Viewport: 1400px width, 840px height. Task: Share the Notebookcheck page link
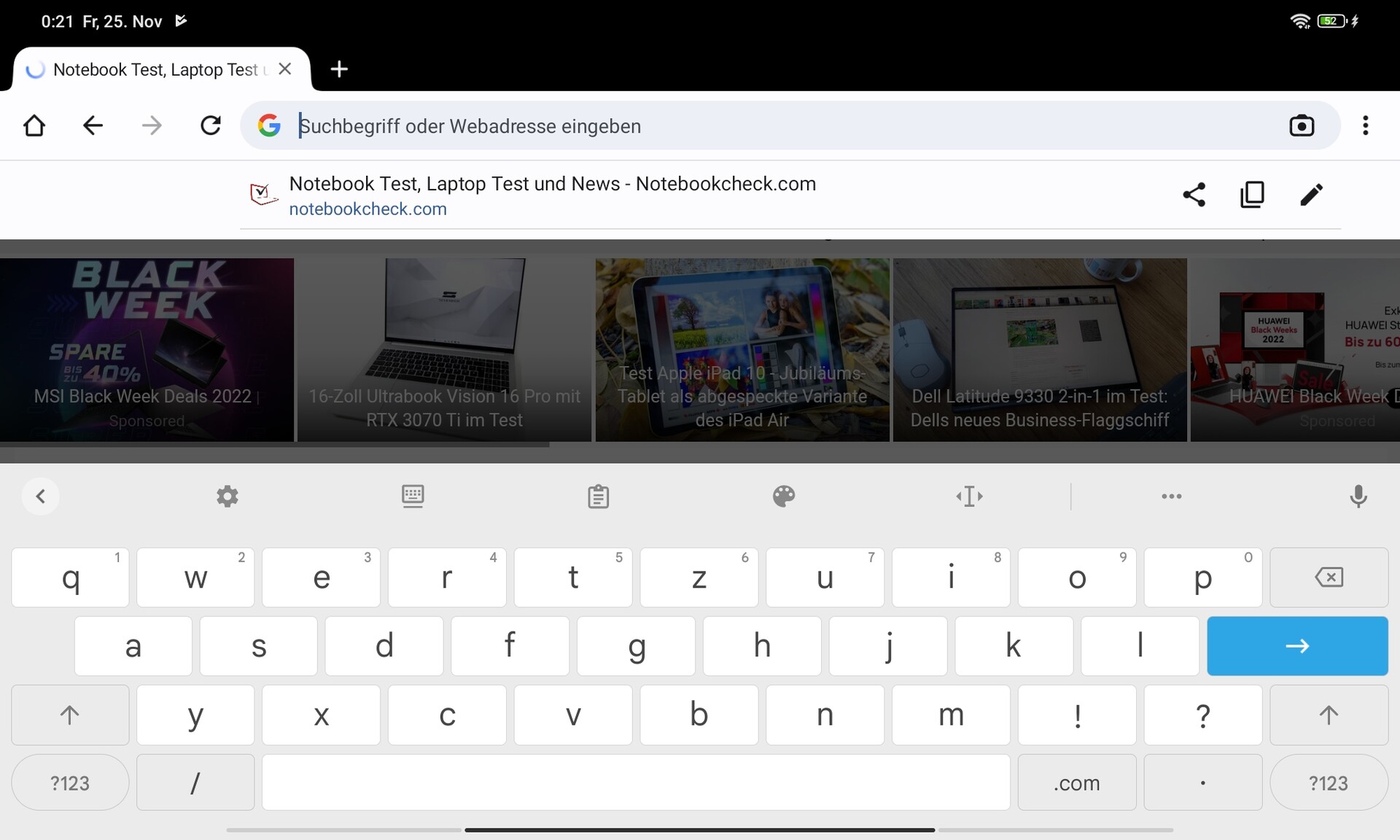(x=1194, y=195)
